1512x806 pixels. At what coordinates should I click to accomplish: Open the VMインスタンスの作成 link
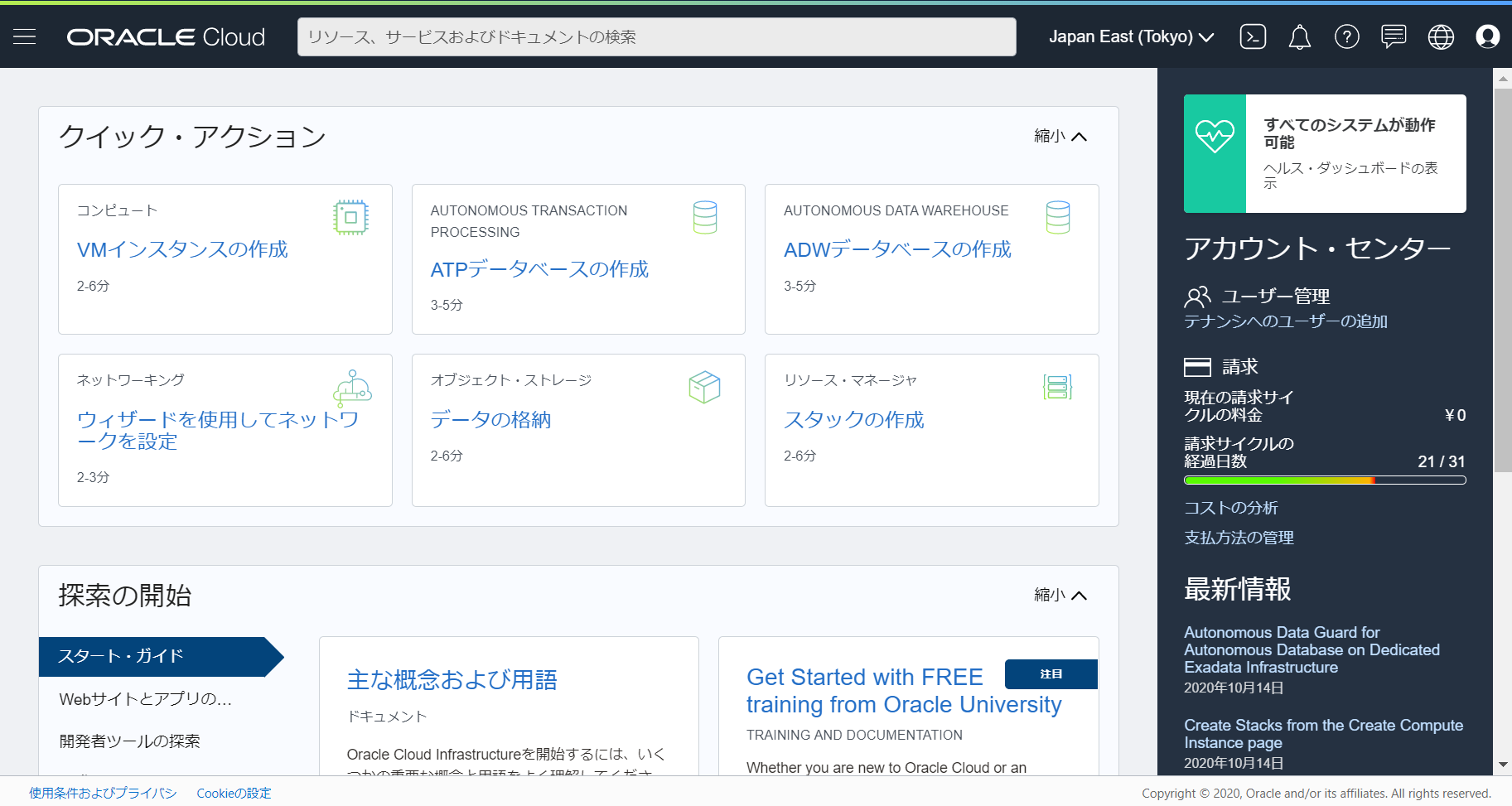point(182,249)
